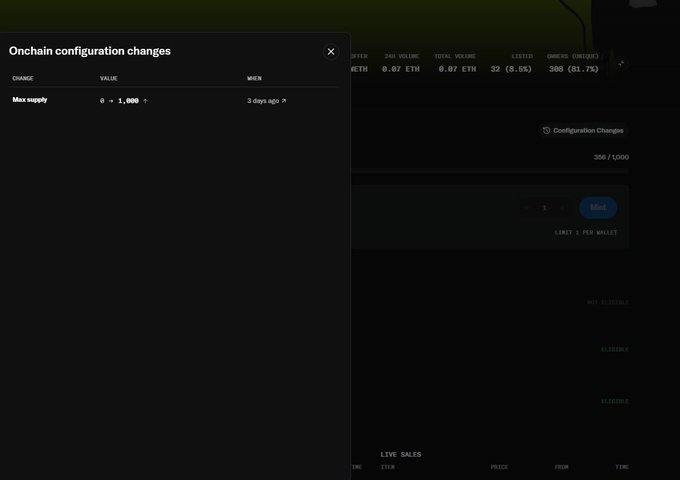Click the mint quantity field showing 1
680x480 pixels.
pos(545,208)
